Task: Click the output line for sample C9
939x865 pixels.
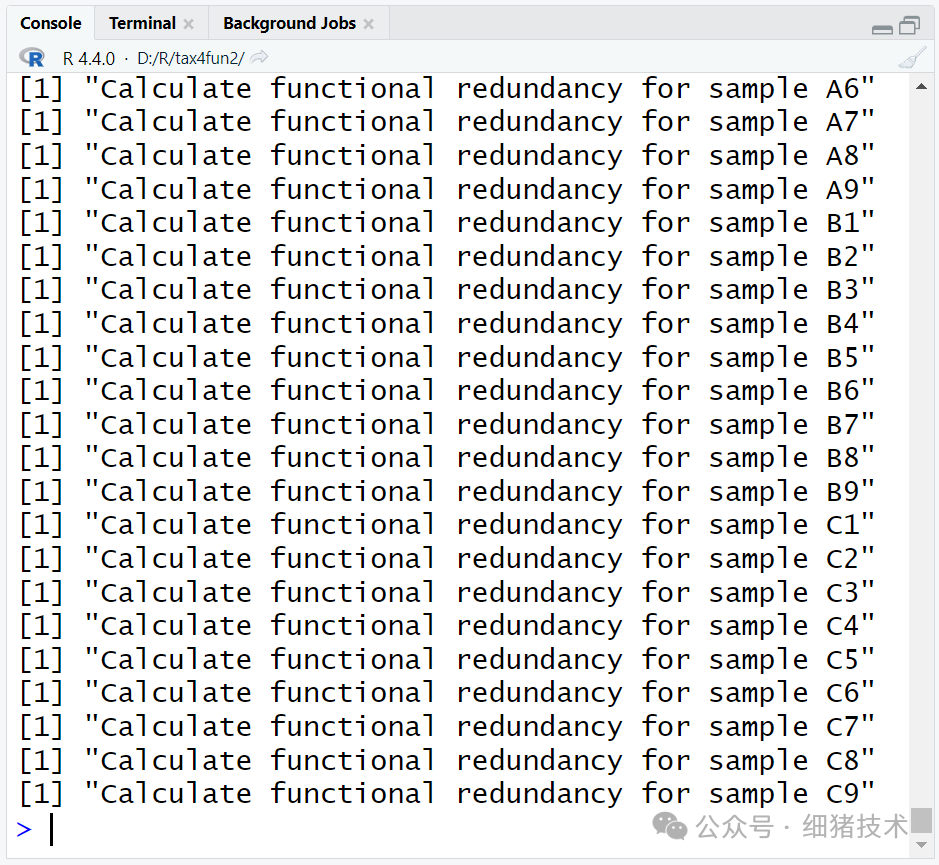Action: click(x=447, y=794)
